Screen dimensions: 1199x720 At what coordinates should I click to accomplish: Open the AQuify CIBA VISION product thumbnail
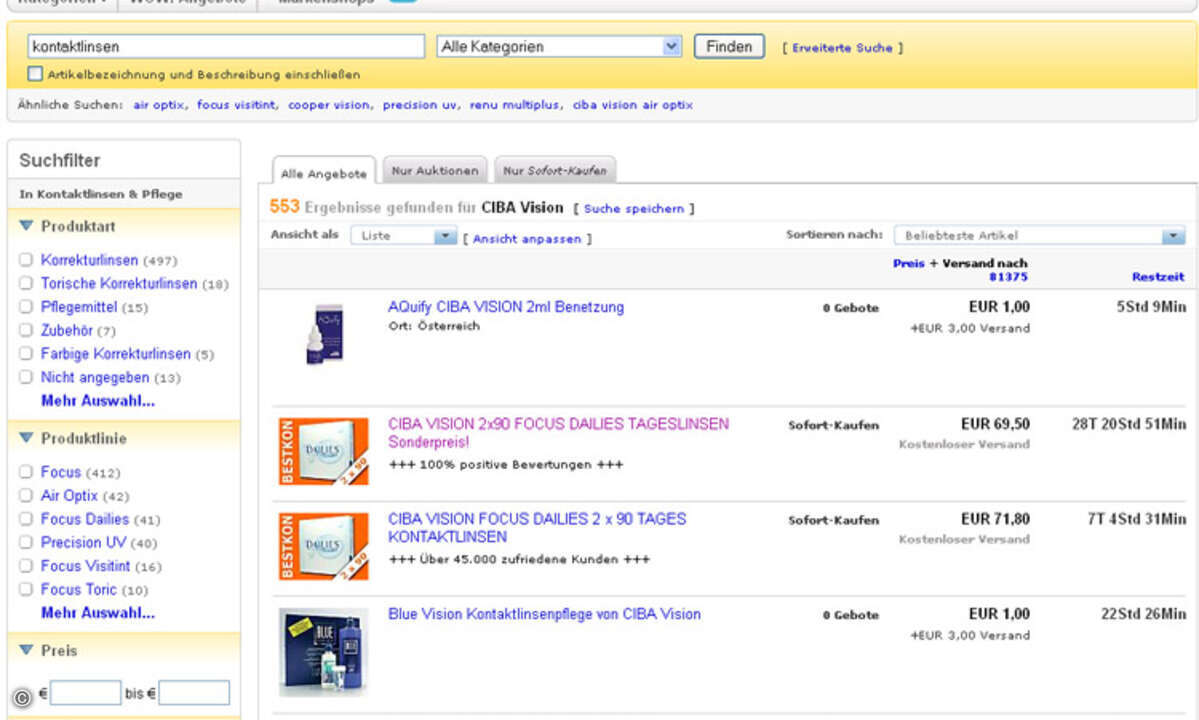pos(325,334)
